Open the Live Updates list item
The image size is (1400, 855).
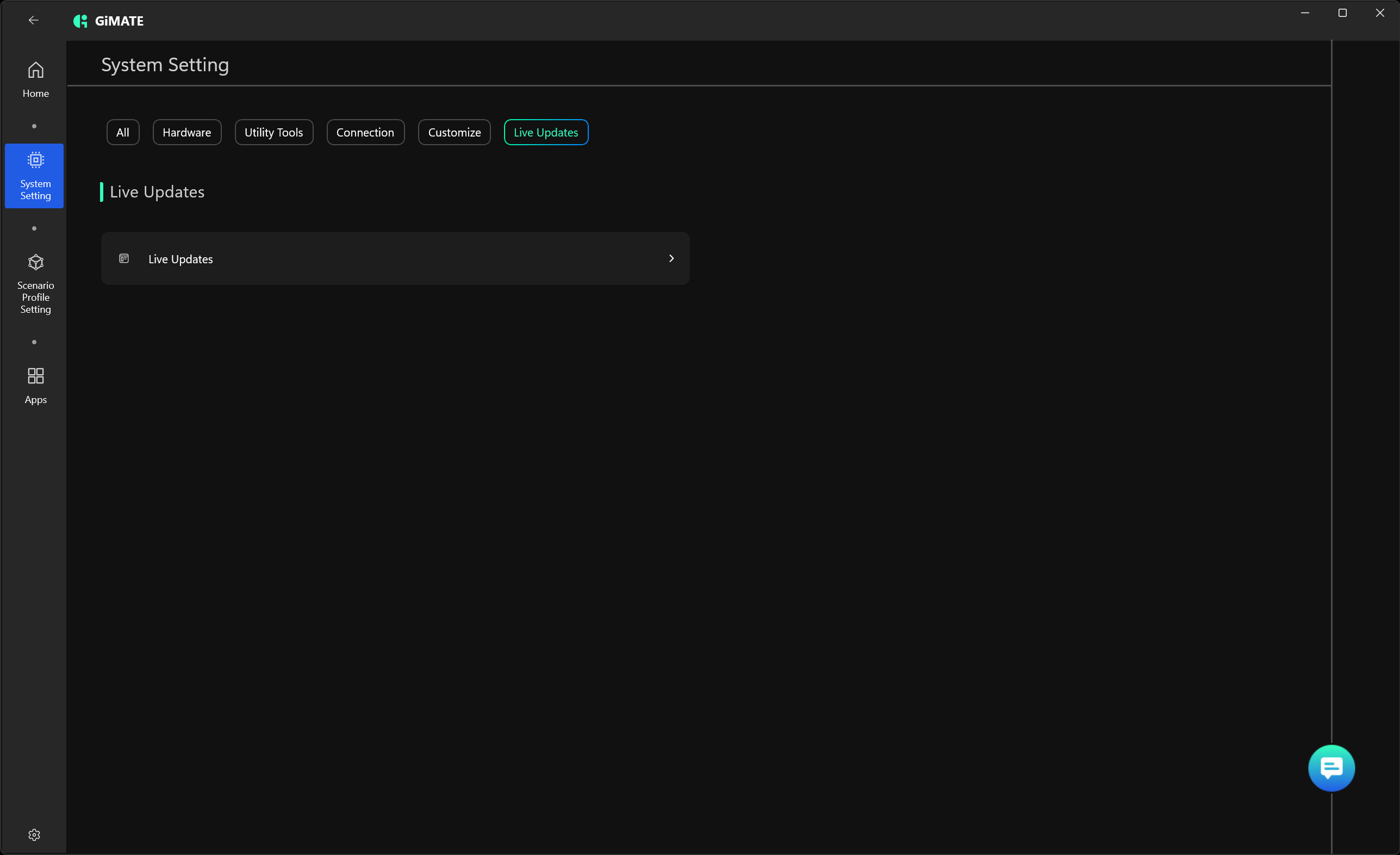181,259
